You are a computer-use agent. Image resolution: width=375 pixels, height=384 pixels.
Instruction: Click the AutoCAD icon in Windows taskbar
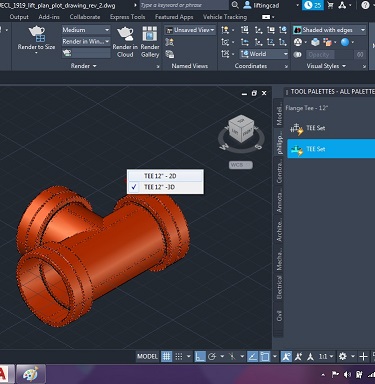[x=4, y=375]
